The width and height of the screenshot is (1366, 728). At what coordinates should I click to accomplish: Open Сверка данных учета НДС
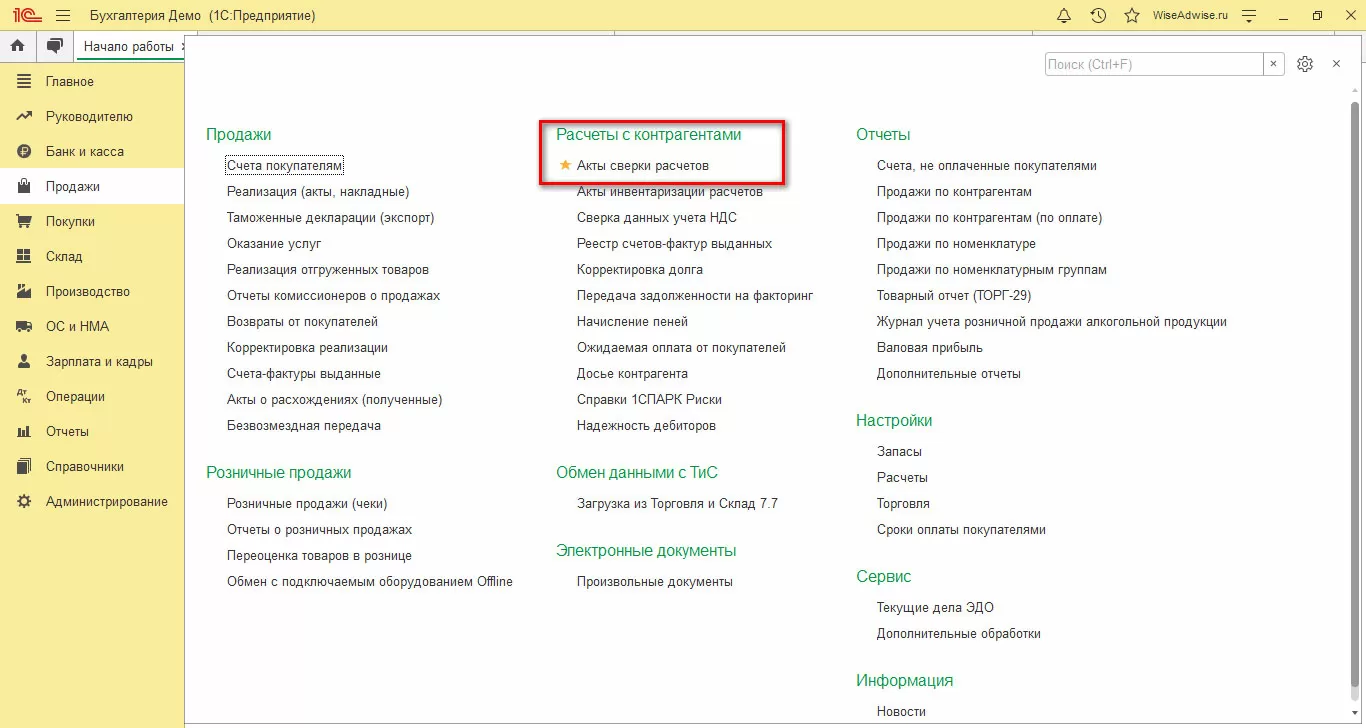657,217
